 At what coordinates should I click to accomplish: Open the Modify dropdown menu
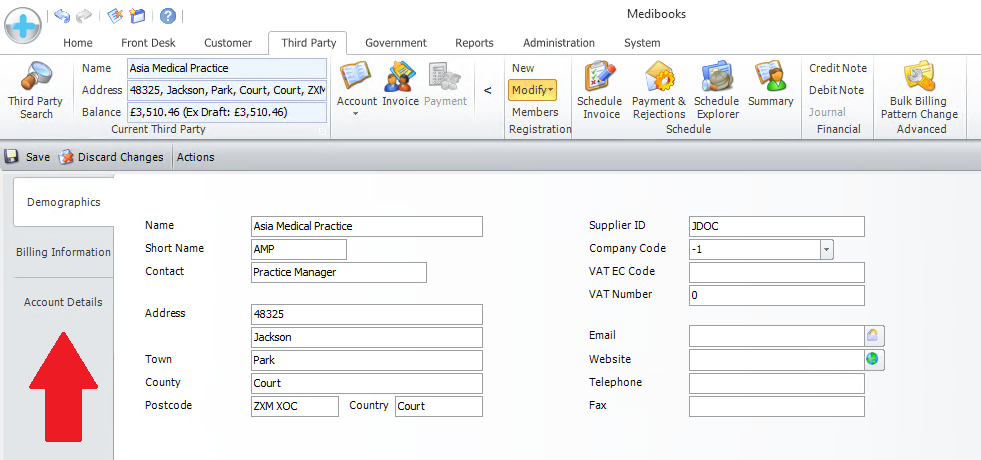pos(534,90)
